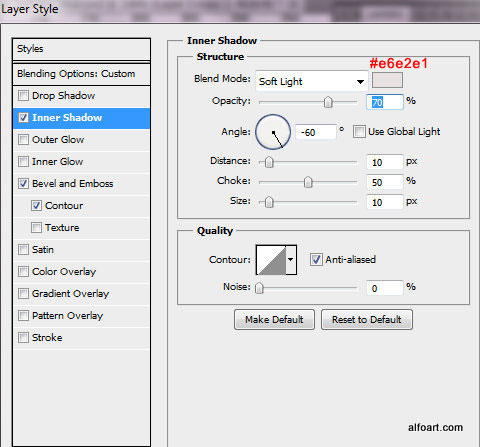Enable the Texture checkbox
The image size is (480, 447).
tap(36, 228)
